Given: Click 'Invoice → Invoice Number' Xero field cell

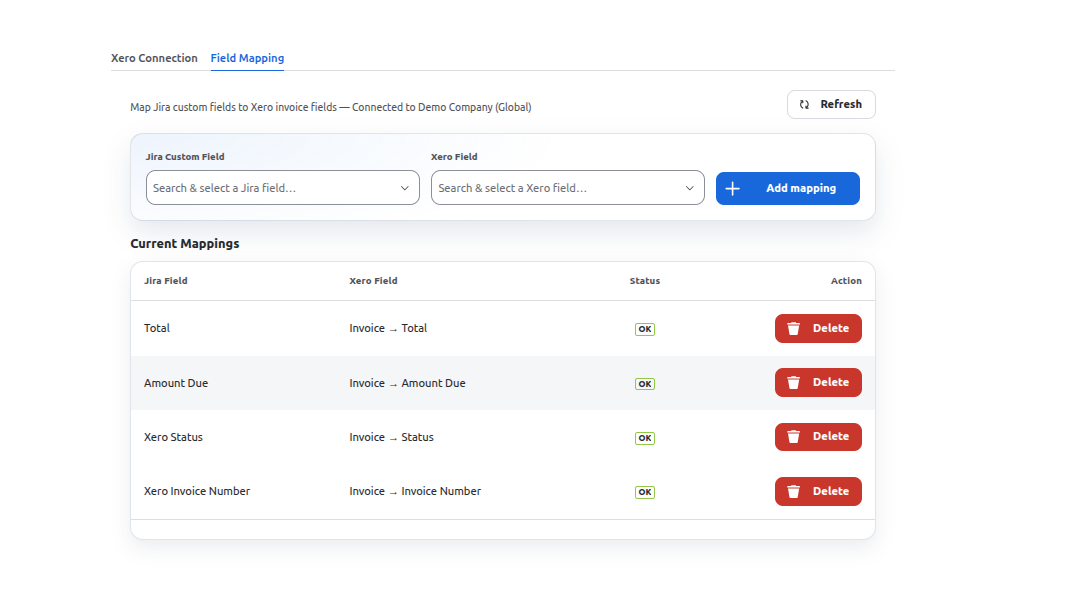Looking at the screenshot, I should pos(415,491).
